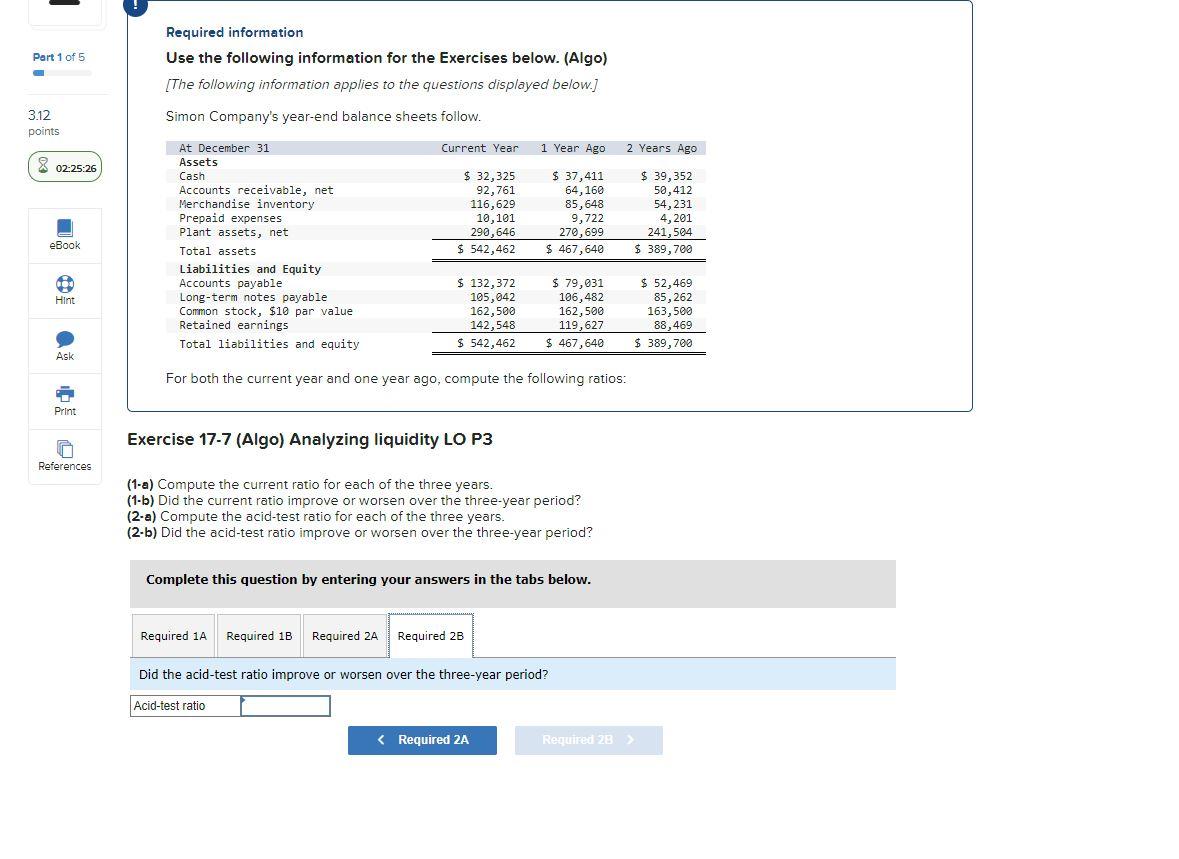Image resolution: width=1179 pixels, height=859 pixels.
Task: Click the blue exclamation alert icon
Action: pos(135,6)
